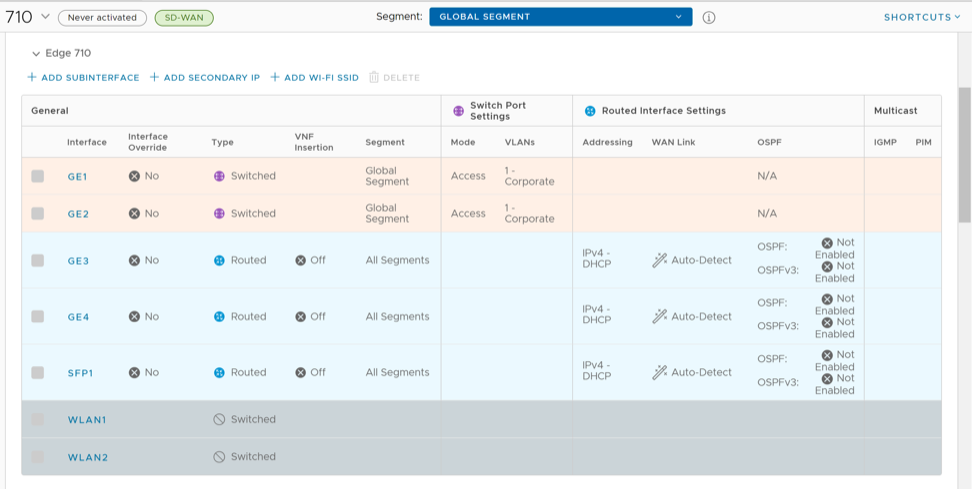This screenshot has height=489, width=972.
Task: Click the Routed type icon in GE4 row
Action: [219, 316]
